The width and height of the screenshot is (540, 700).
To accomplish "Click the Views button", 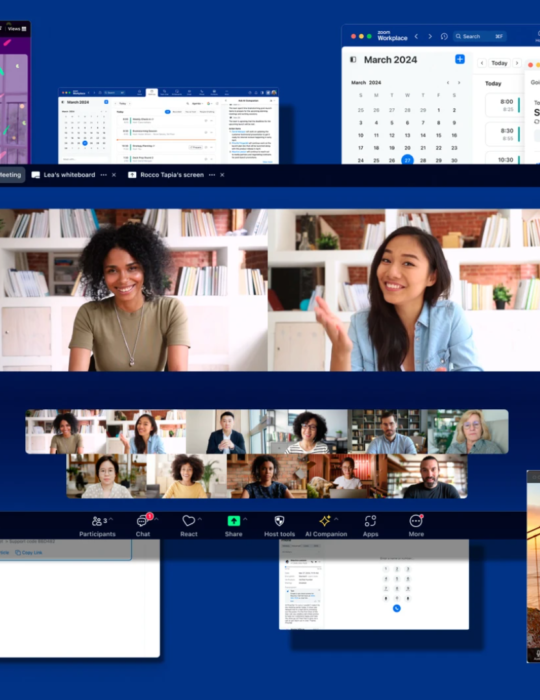I will coord(17,29).
